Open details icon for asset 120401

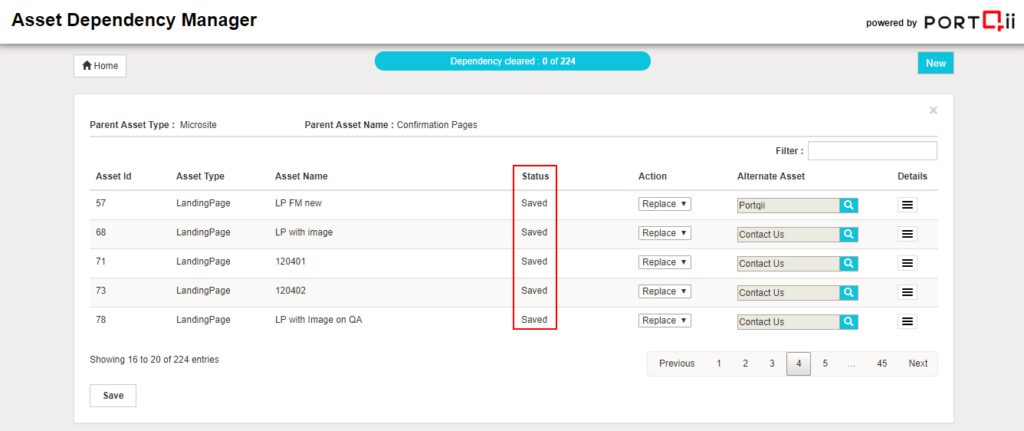907,263
